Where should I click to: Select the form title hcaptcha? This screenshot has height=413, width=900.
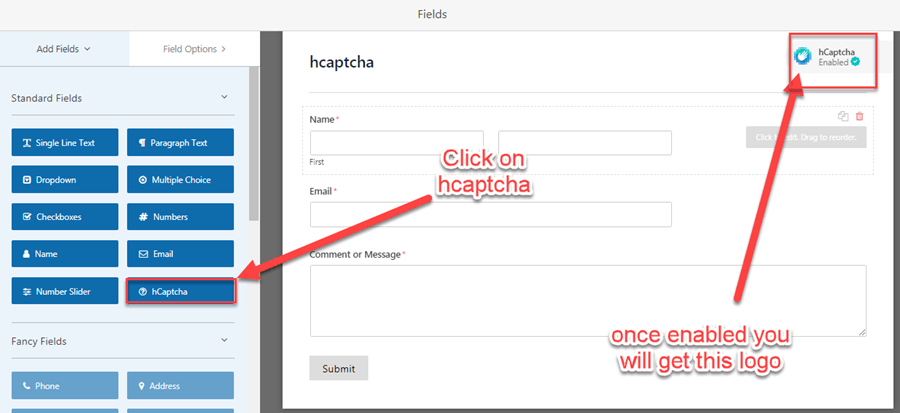[x=342, y=62]
